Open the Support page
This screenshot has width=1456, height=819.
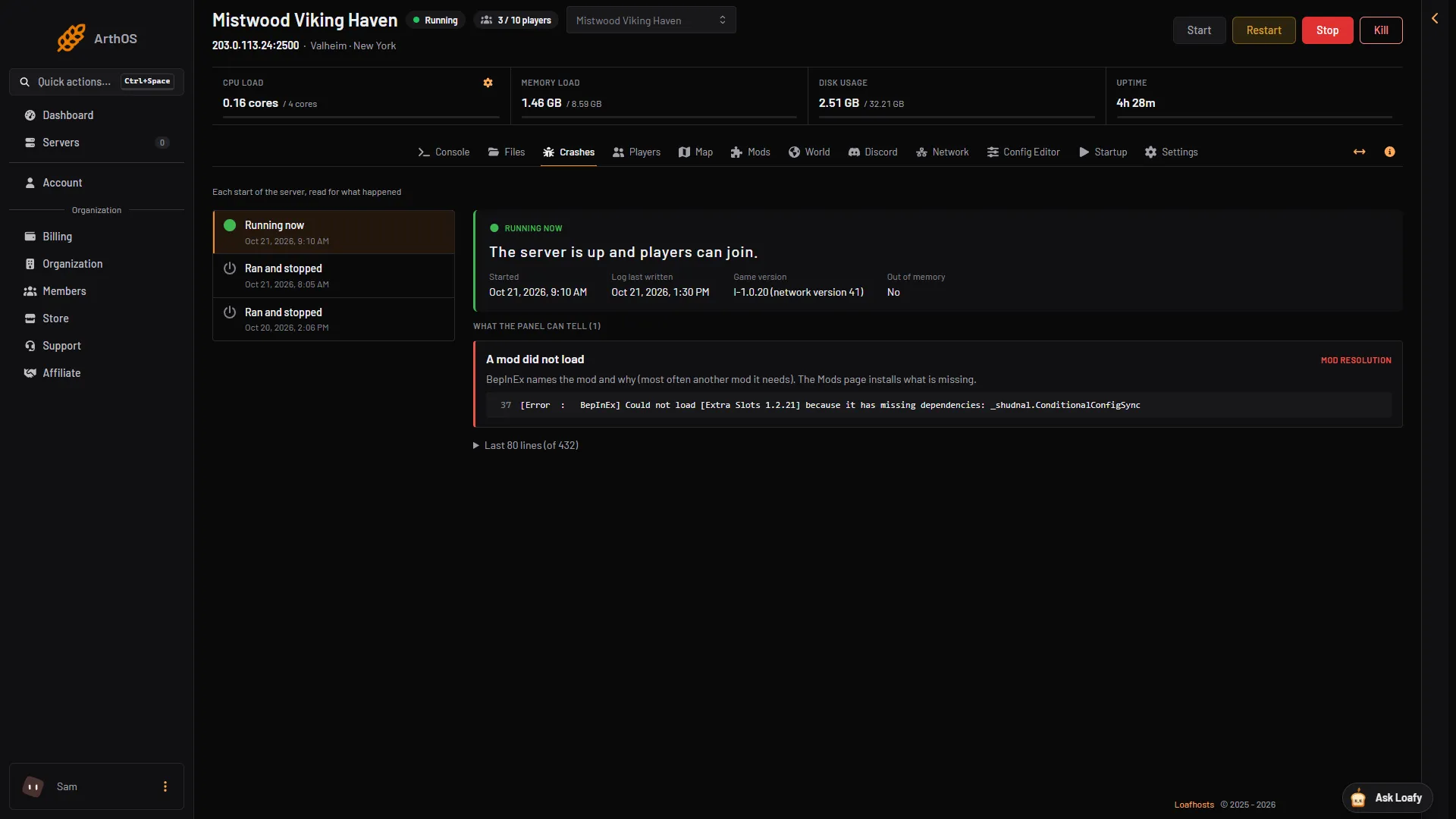pos(96,346)
